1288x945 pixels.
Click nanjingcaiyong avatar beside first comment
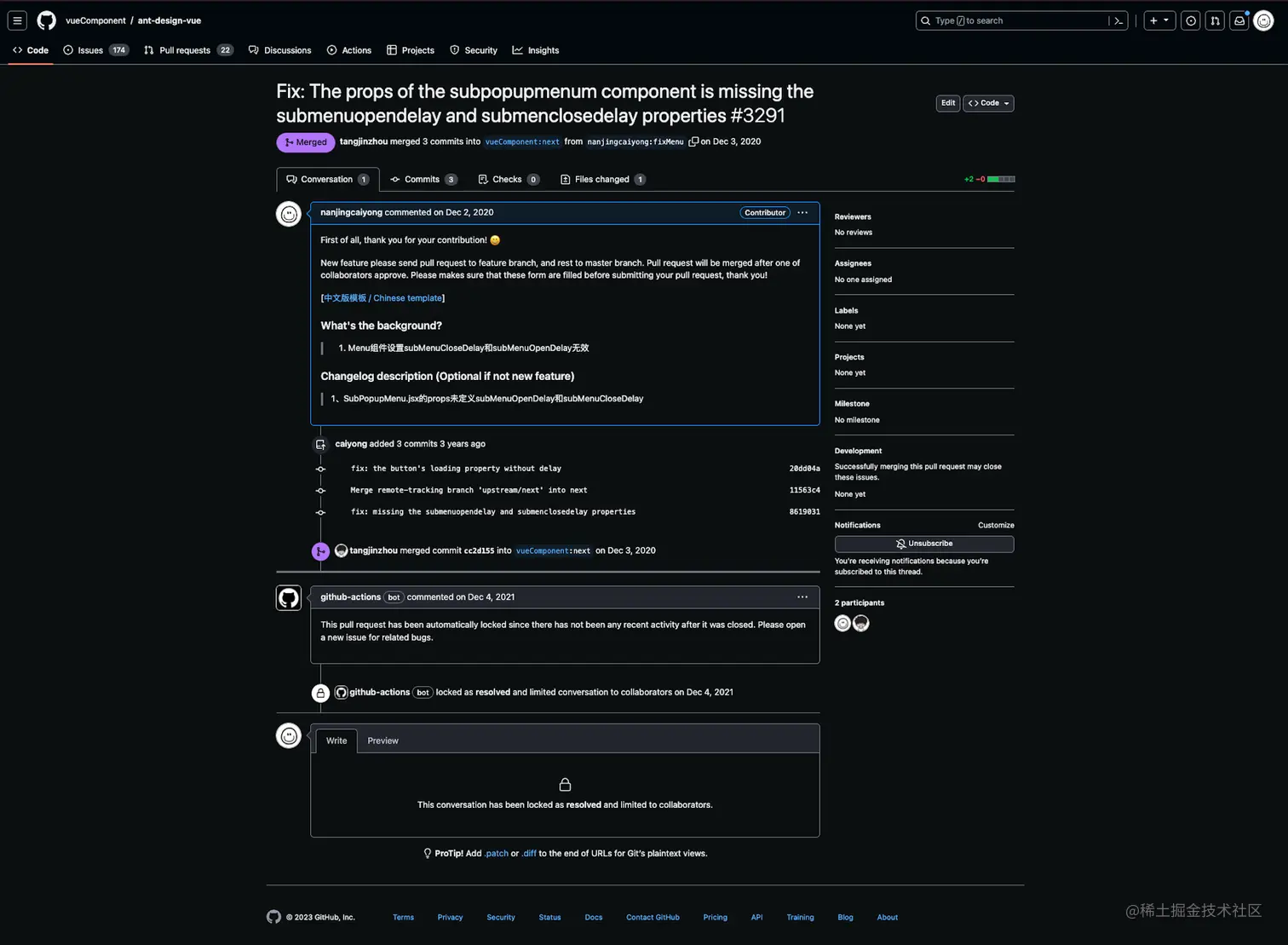point(289,214)
